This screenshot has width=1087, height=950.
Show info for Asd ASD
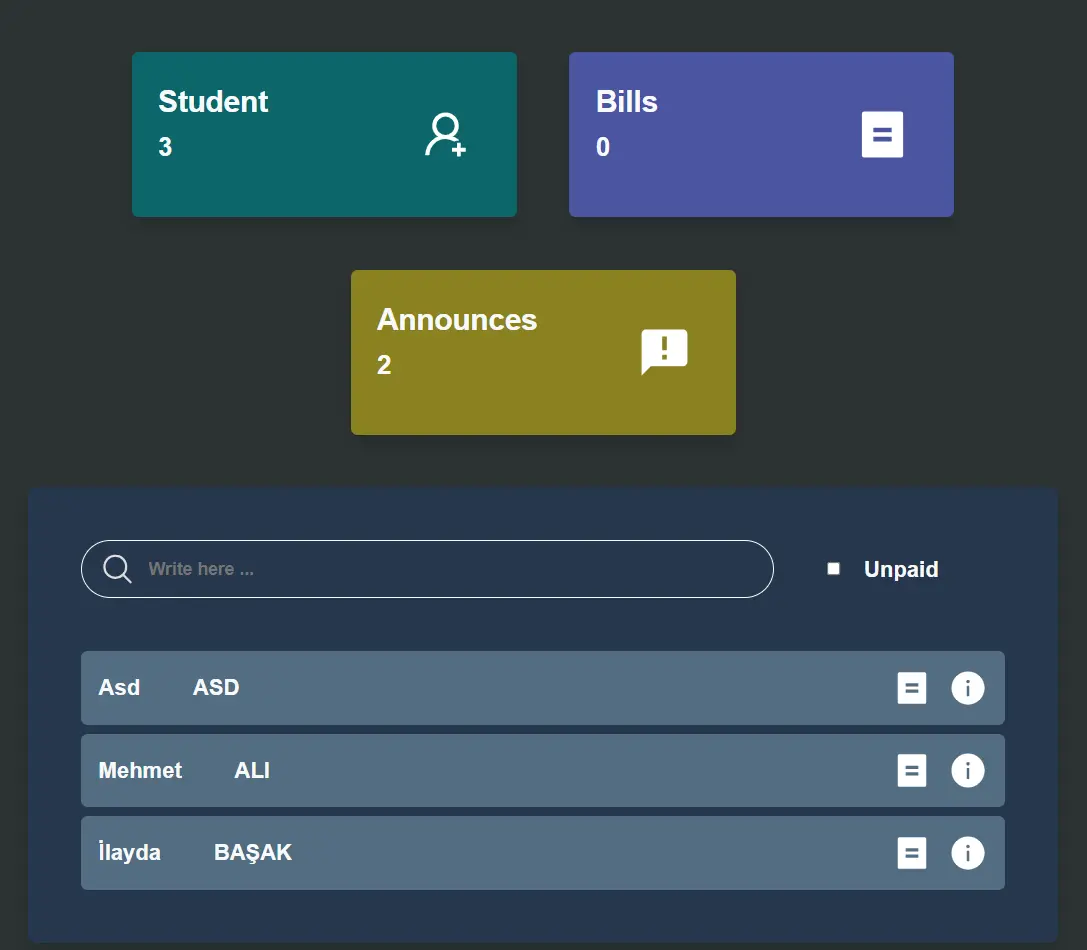pyautogui.click(x=967, y=688)
